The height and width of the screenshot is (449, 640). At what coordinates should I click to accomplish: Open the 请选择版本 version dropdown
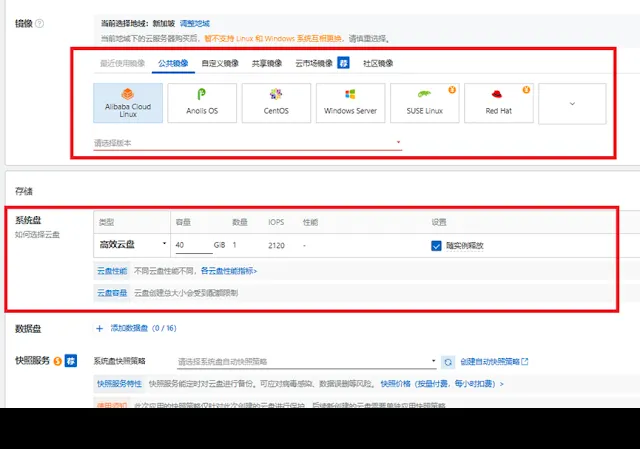coord(248,143)
